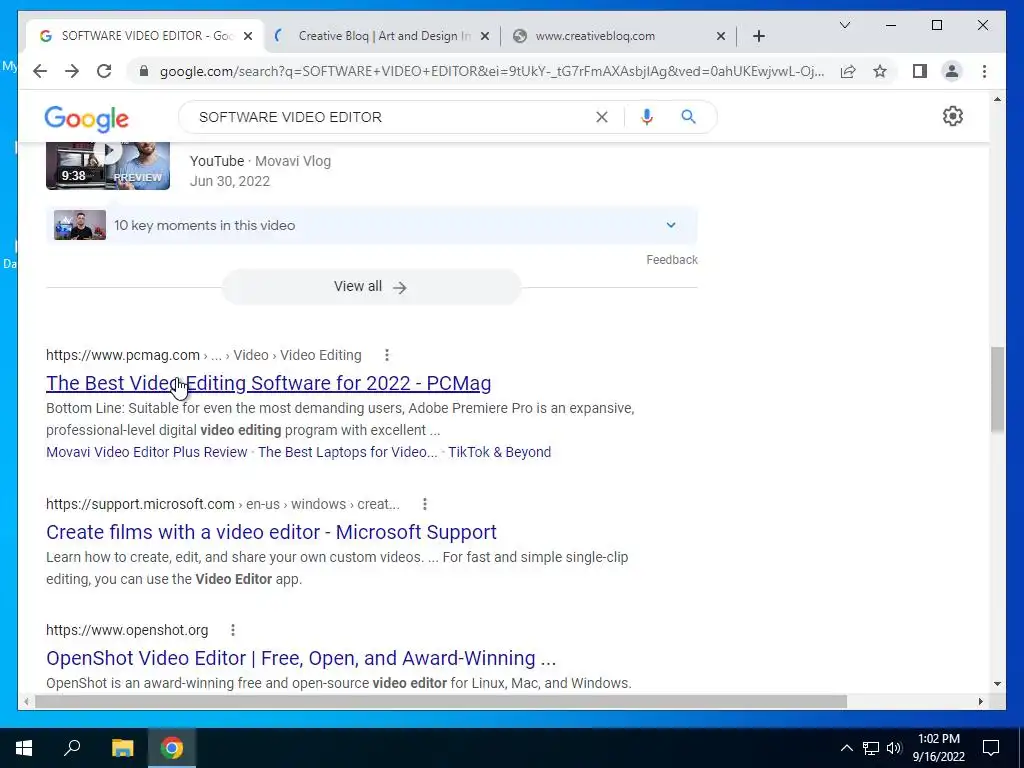
Task: Show hidden system tray icons
Action: (846, 748)
